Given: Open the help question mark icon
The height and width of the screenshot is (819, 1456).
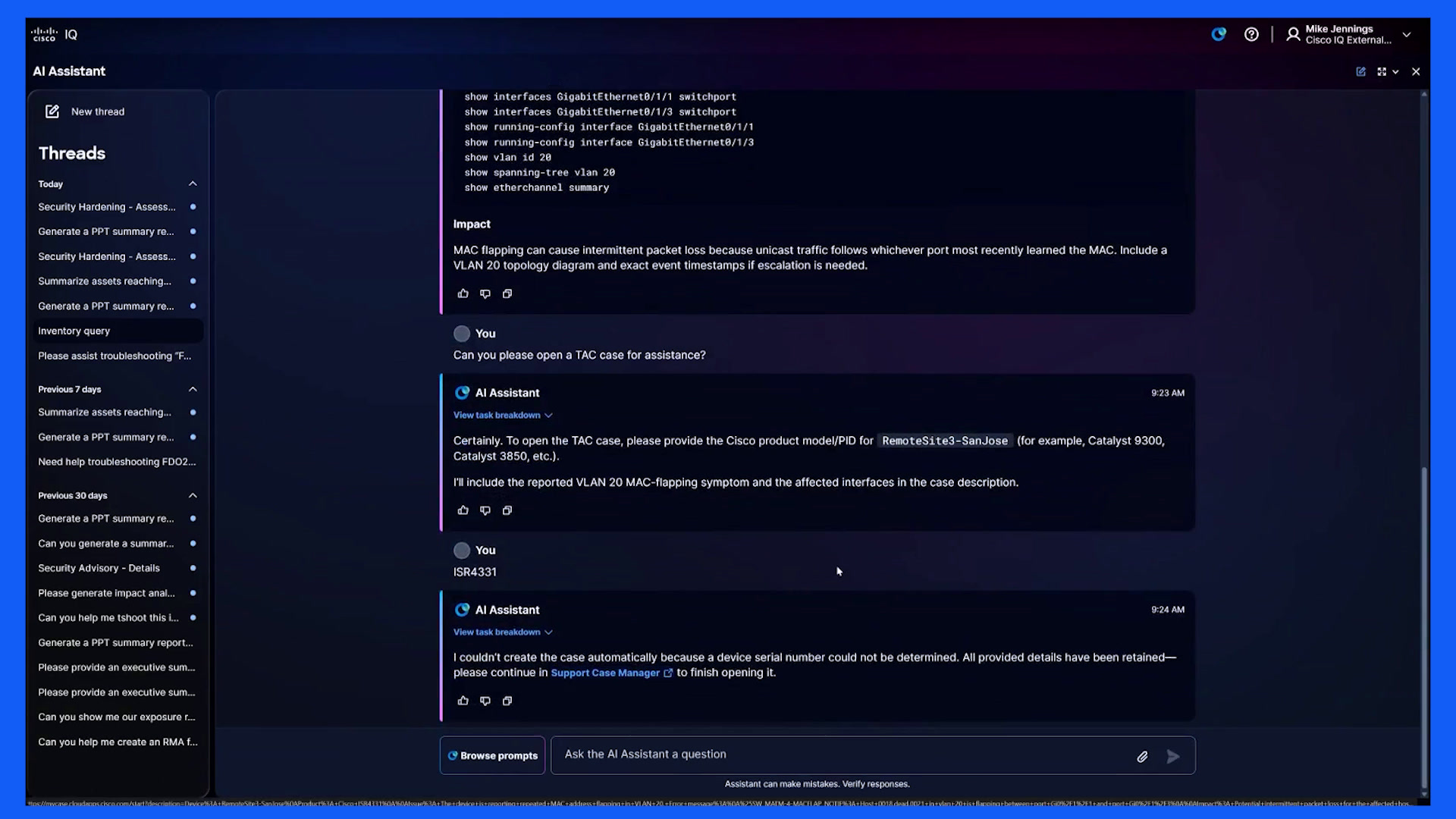Looking at the screenshot, I should tap(1251, 34).
